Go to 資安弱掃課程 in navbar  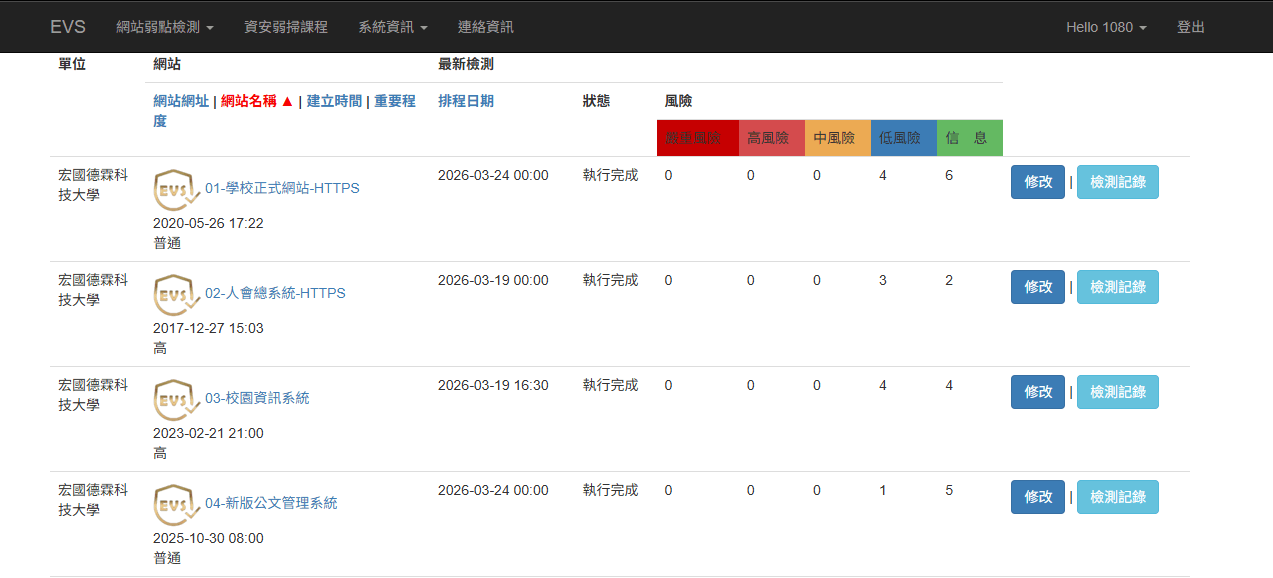286,27
